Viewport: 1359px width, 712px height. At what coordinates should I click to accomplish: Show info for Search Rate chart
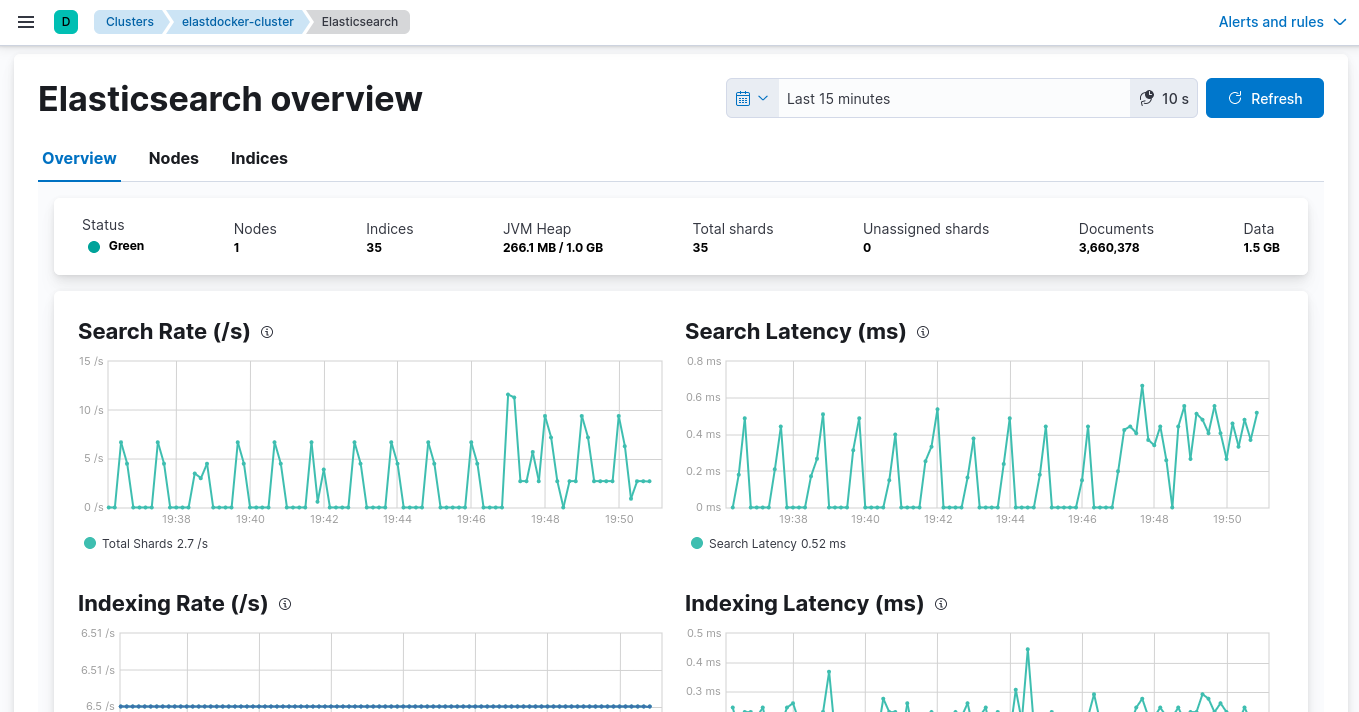pos(267,332)
